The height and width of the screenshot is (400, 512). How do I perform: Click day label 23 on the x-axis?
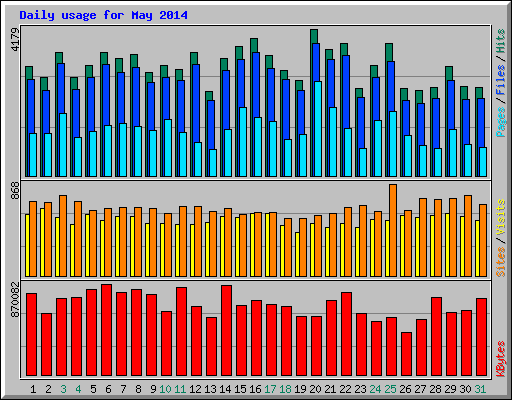pyautogui.click(x=360, y=389)
